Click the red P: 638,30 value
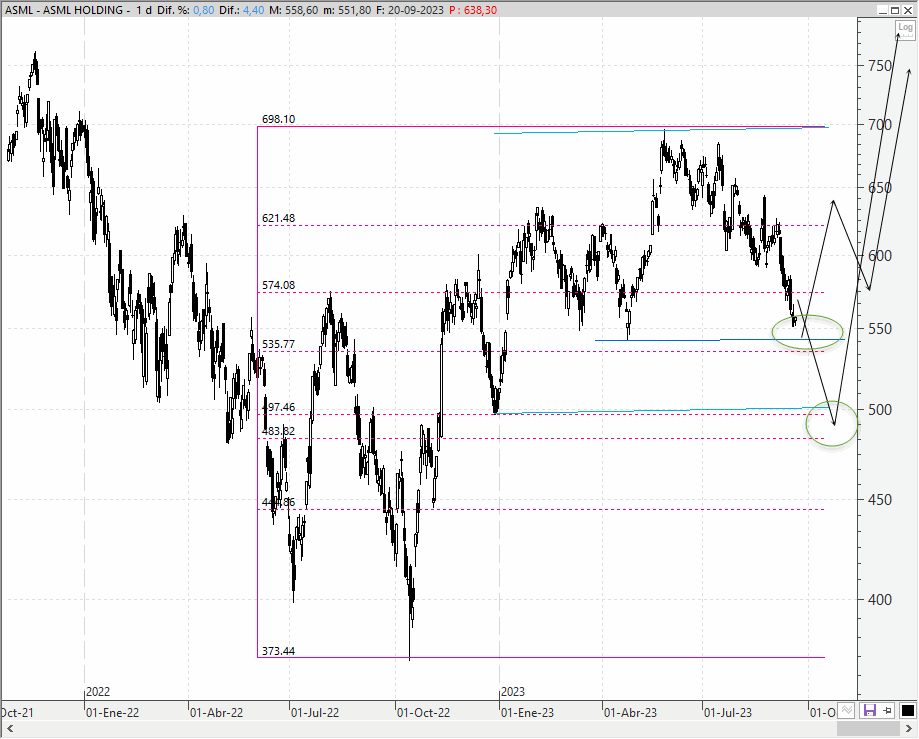Viewport: 919px width, 739px height. pos(473,10)
